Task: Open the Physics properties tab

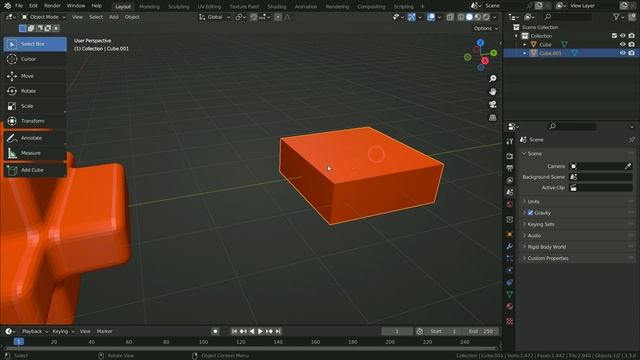Action: tap(509, 270)
